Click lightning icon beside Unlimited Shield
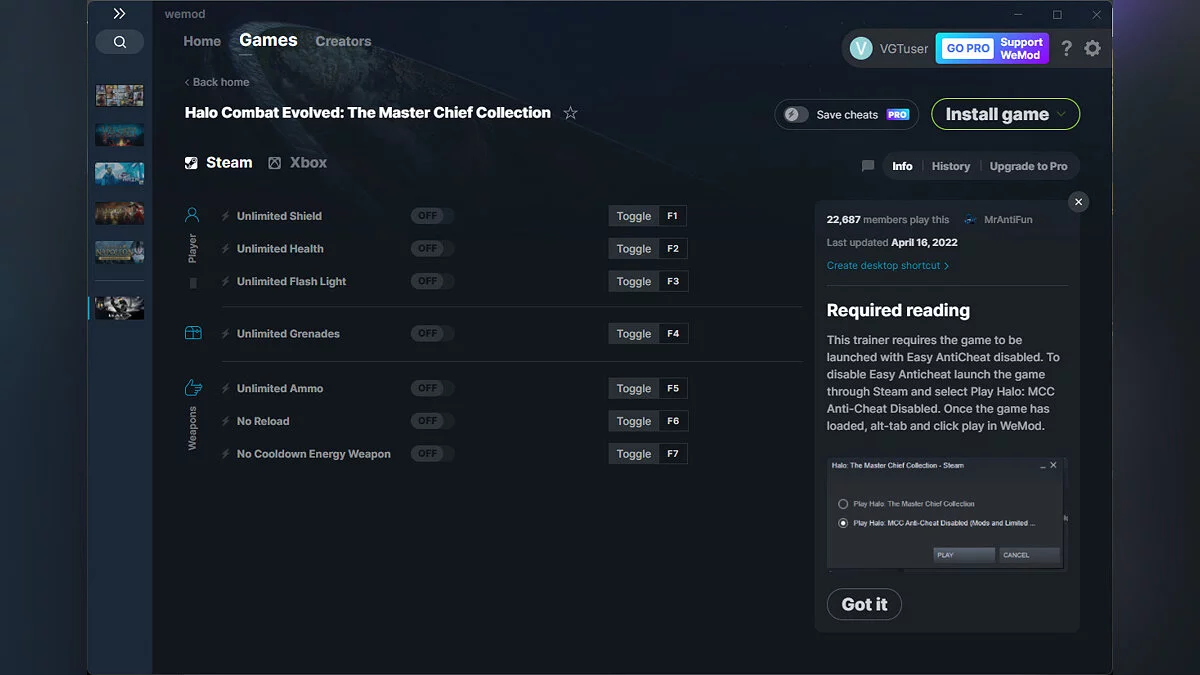This screenshot has width=1200, height=675. [x=225, y=216]
